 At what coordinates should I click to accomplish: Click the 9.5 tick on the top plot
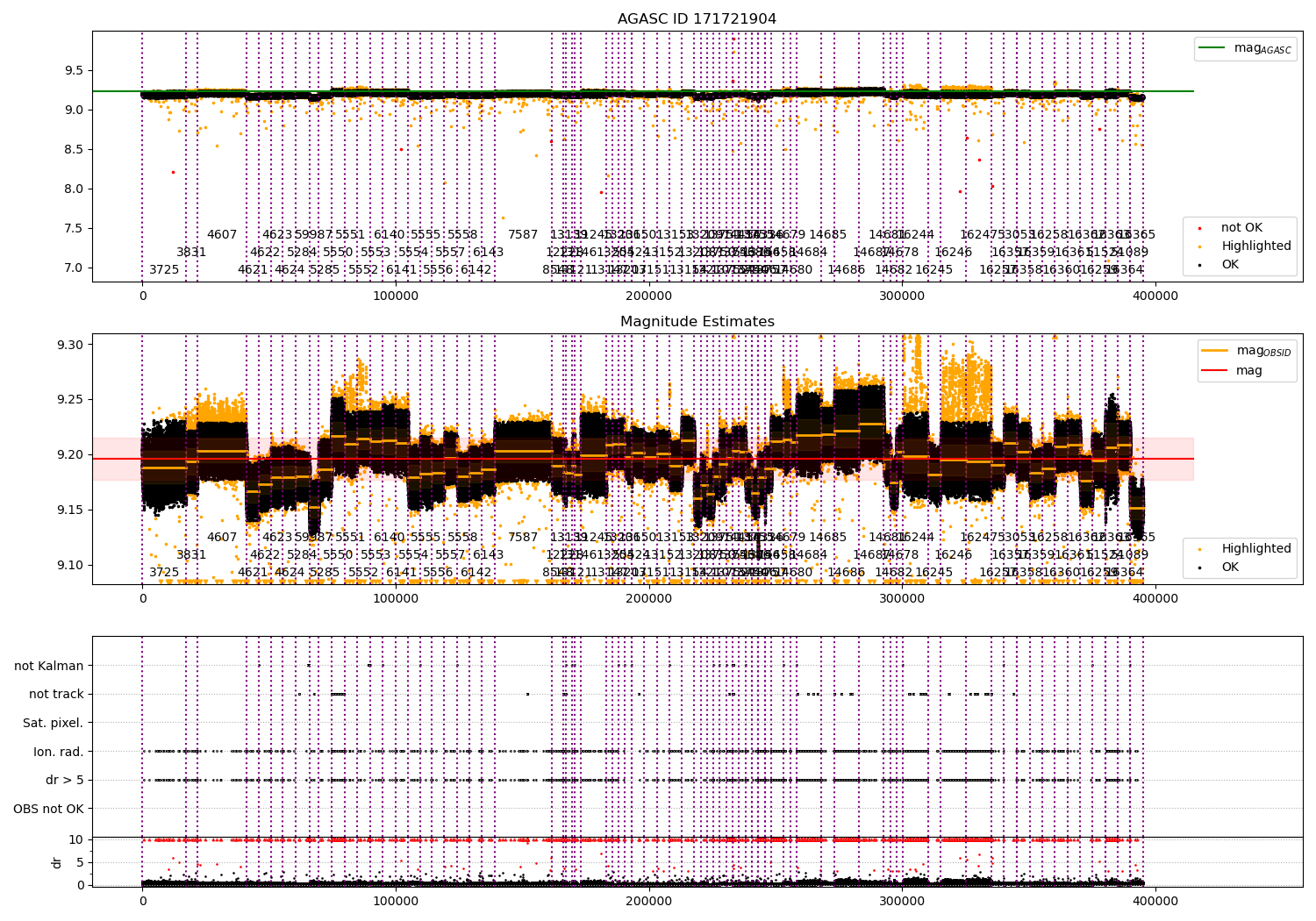tap(73, 71)
